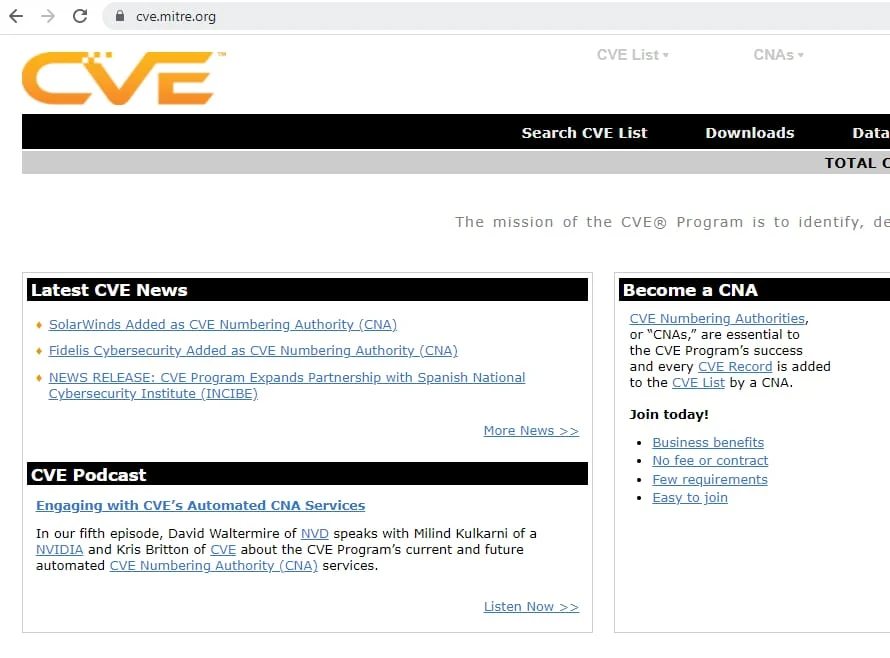Click the orange CVE logo
The height and width of the screenshot is (658, 890).
click(123, 78)
